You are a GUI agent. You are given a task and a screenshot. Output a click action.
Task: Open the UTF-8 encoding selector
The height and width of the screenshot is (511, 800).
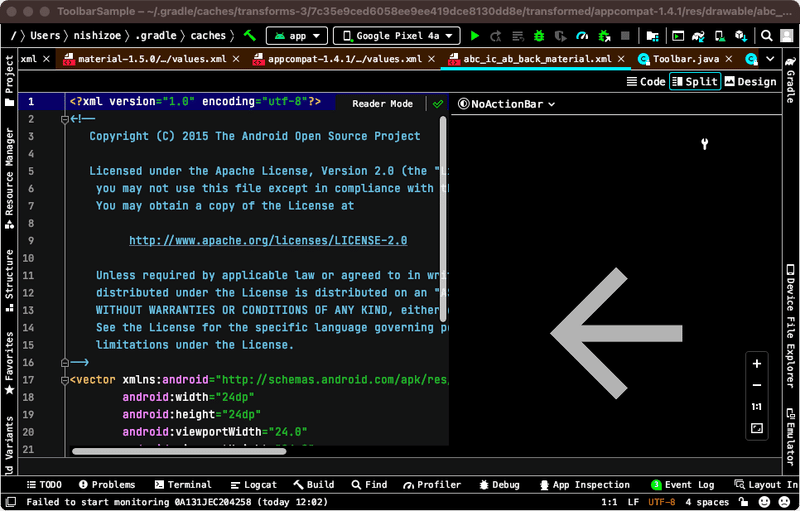point(662,502)
